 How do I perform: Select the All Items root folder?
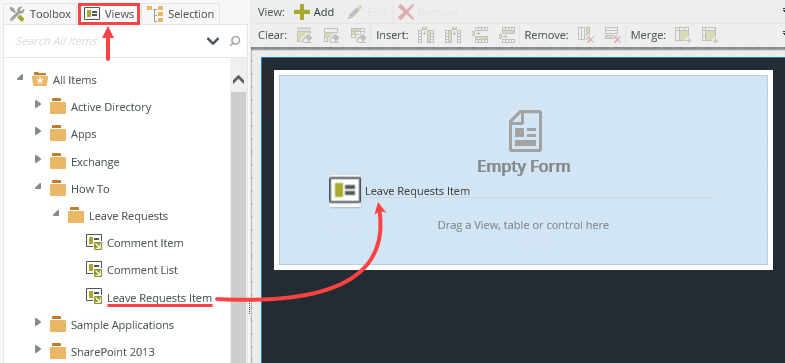[75, 80]
